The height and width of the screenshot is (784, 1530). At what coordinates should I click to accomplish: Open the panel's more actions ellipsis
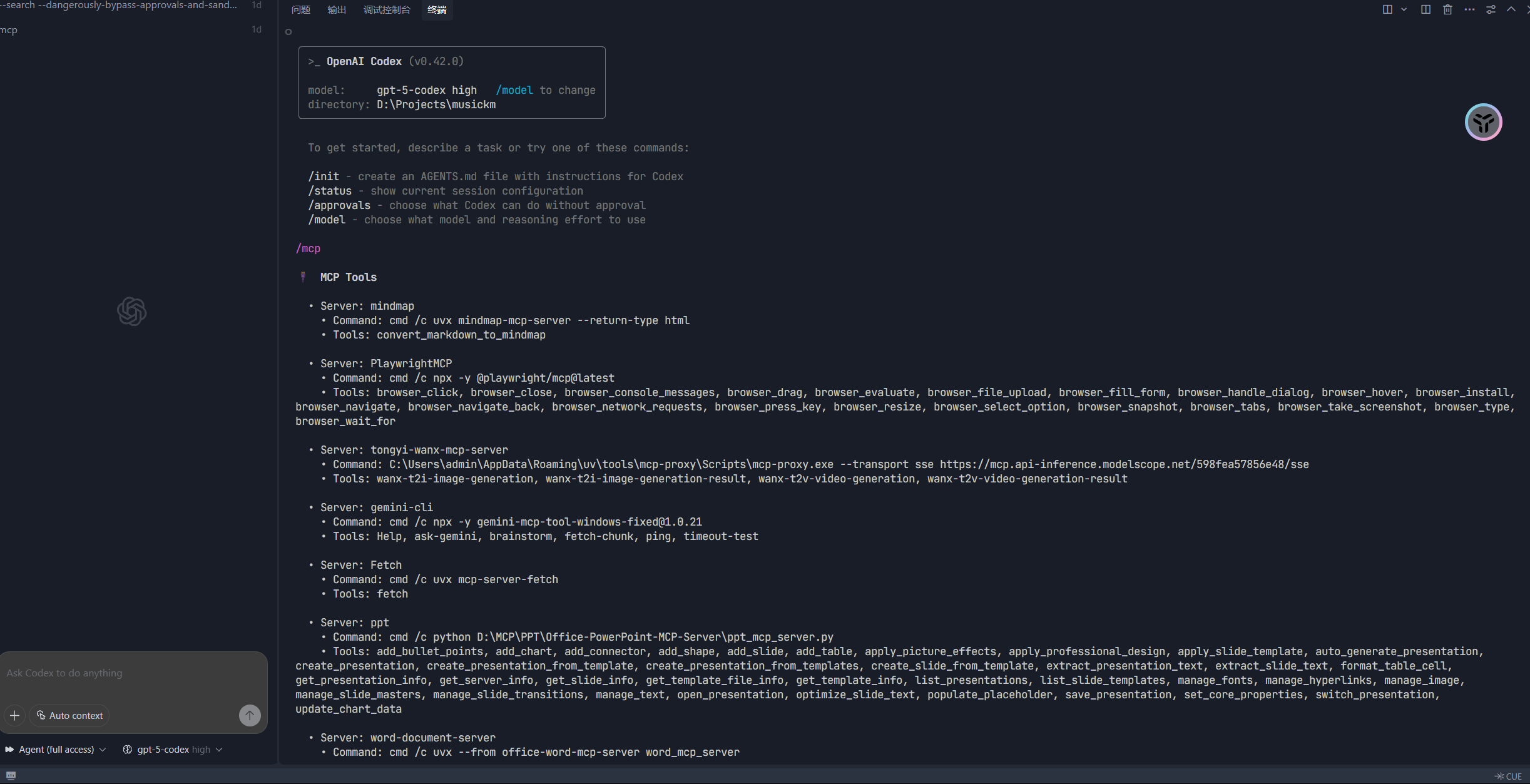click(1469, 9)
